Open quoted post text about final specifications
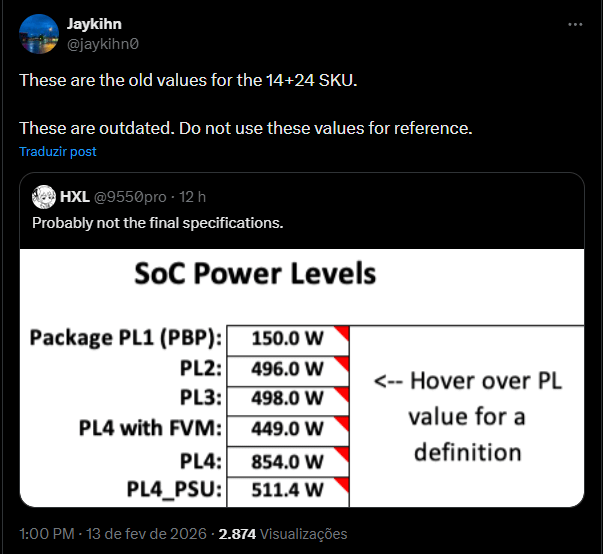Image resolution: width=603 pixels, height=554 pixels. [158, 222]
